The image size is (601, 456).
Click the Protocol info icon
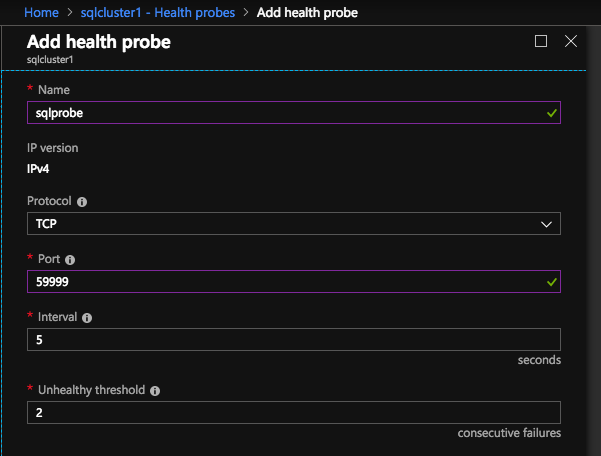(x=82, y=200)
